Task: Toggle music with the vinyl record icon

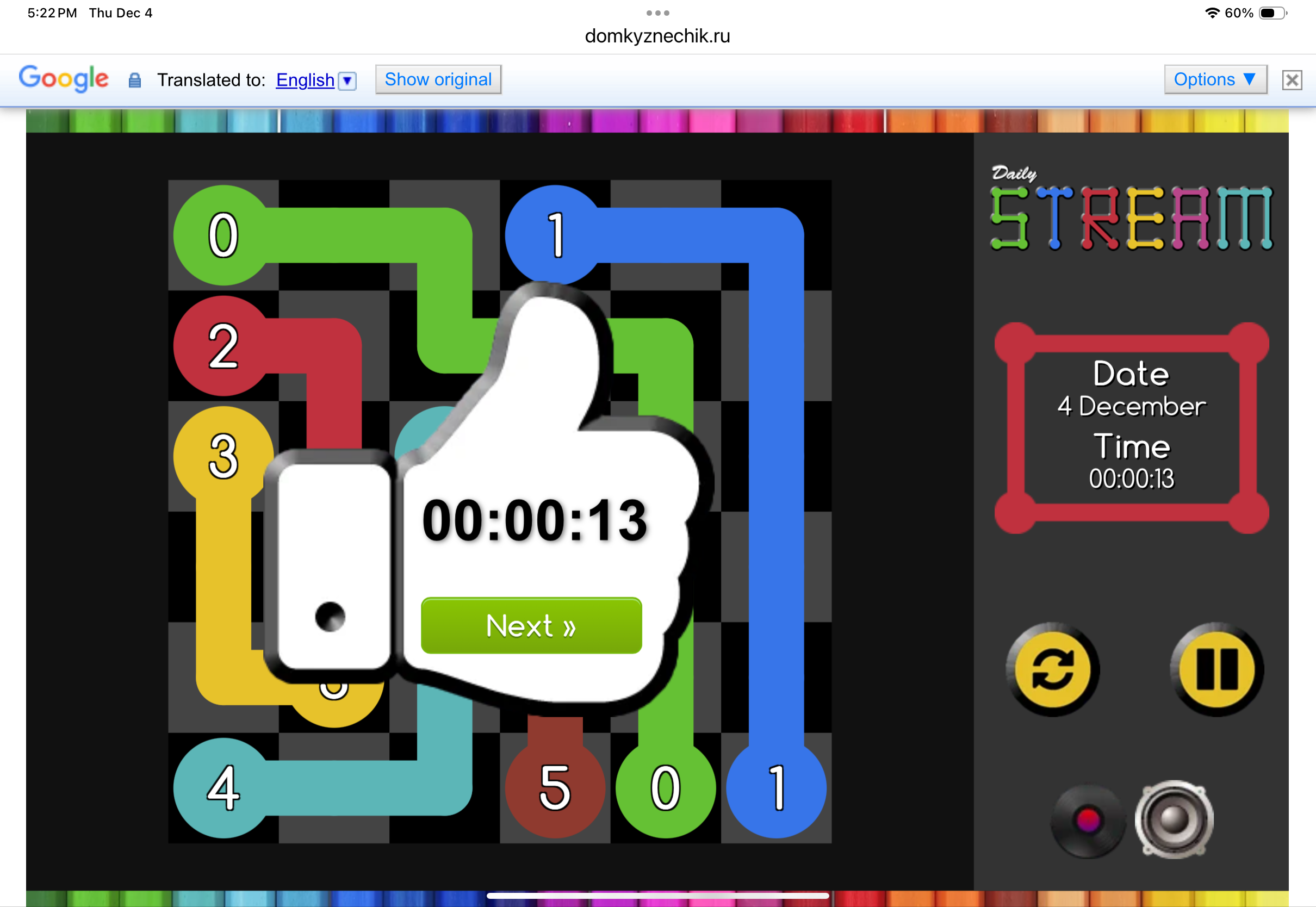Action: point(1088,820)
